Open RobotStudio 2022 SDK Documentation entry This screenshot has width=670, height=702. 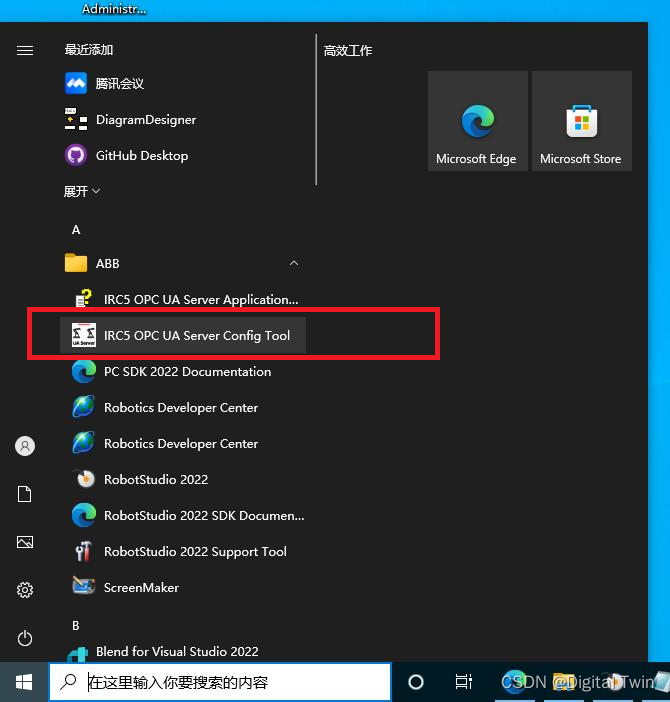click(203, 516)
